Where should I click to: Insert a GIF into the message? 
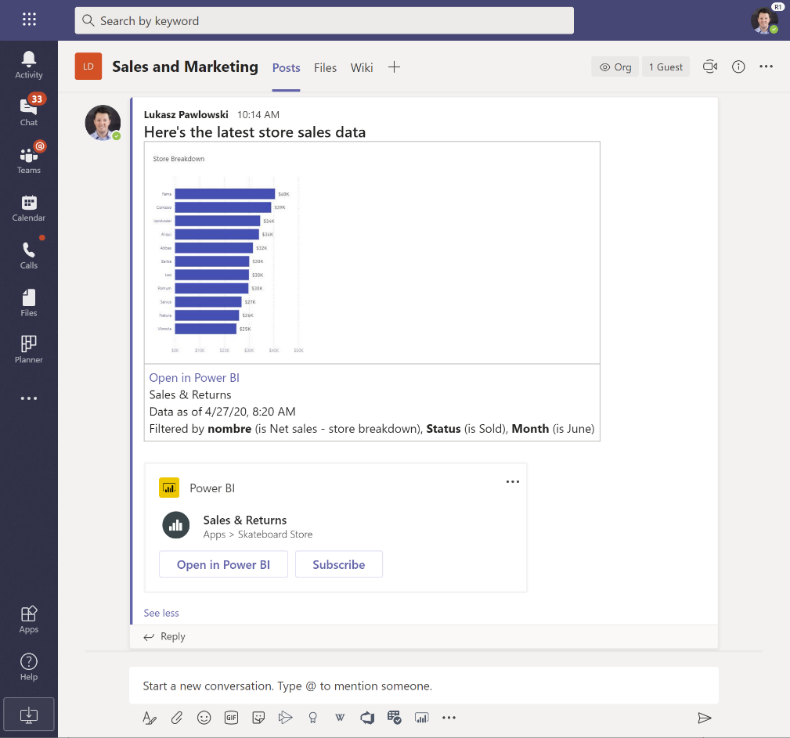point(231,717)
